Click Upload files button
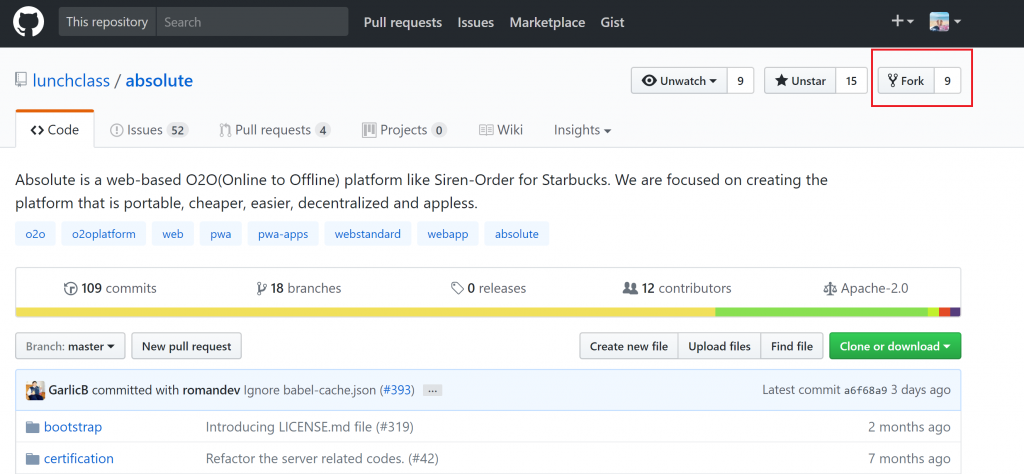This screenshot has height=474, width=1024. coord(720,346)
